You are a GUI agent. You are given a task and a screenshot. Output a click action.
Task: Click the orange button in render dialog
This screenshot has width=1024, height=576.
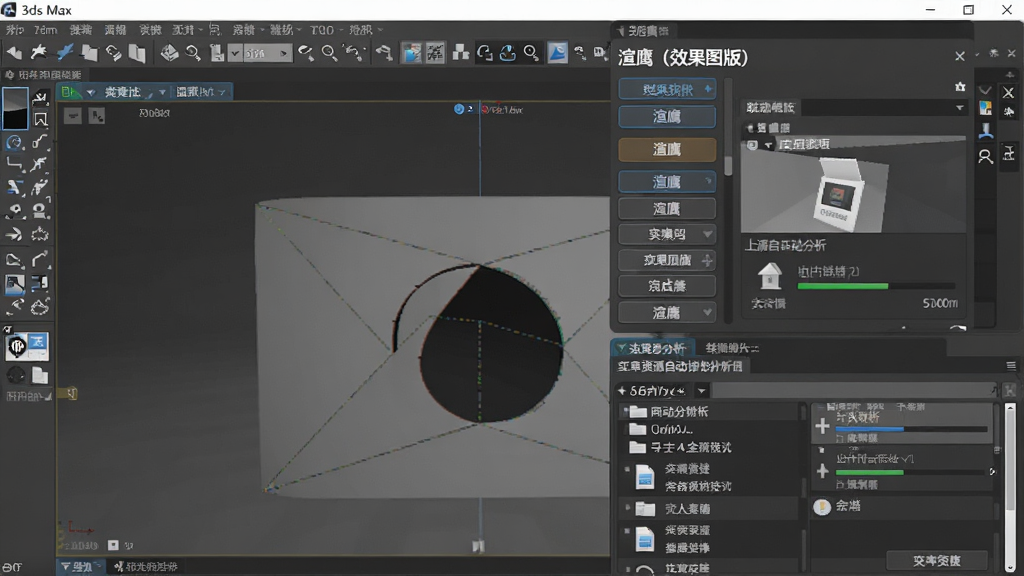(667, 150)
